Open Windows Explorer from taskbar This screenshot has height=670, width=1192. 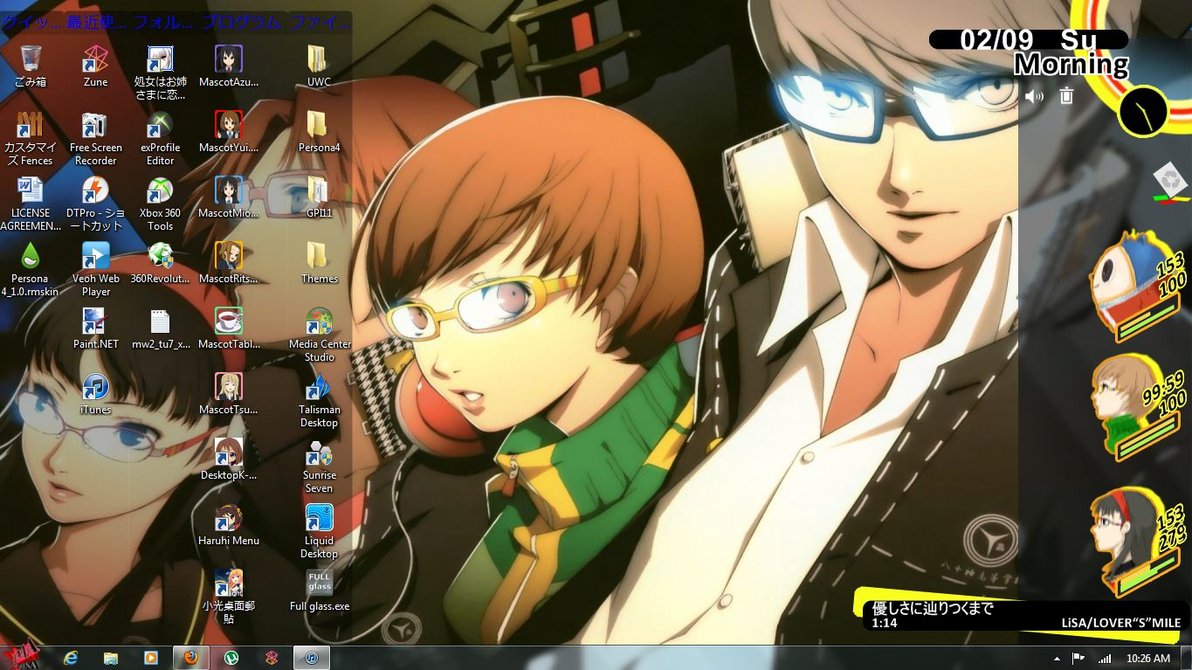point(111,658)
